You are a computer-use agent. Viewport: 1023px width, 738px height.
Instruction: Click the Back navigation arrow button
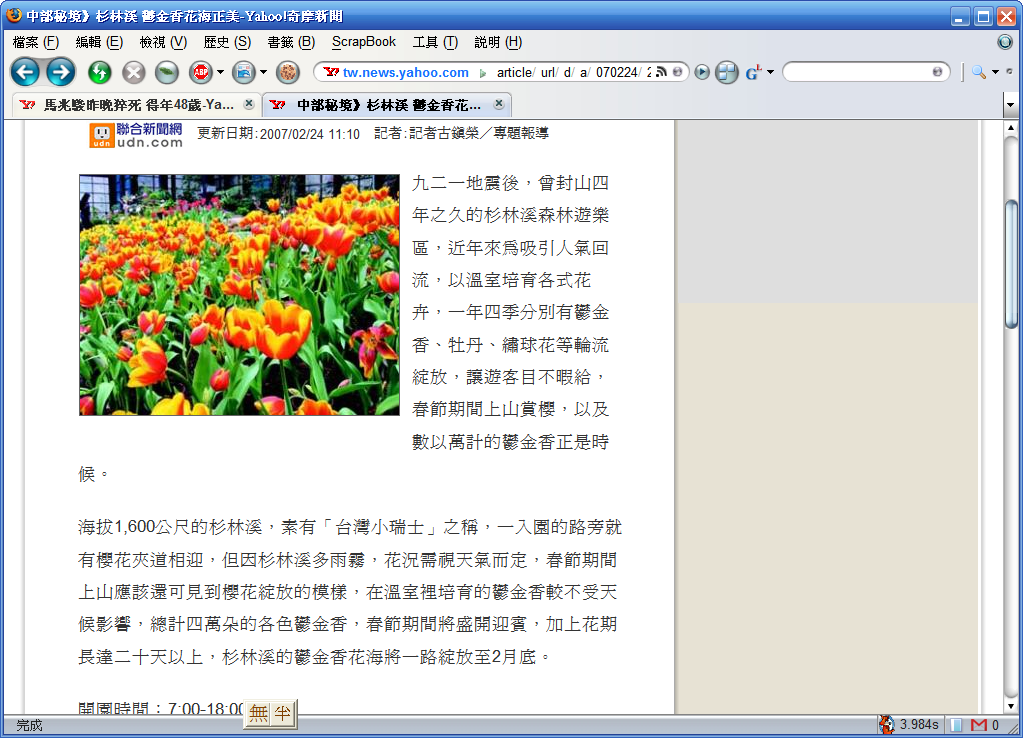point(25,72)
